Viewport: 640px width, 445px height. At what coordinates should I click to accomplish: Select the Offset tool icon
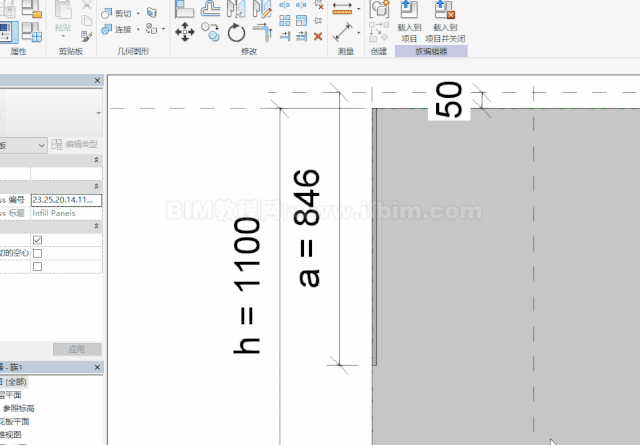click(211, 9)
